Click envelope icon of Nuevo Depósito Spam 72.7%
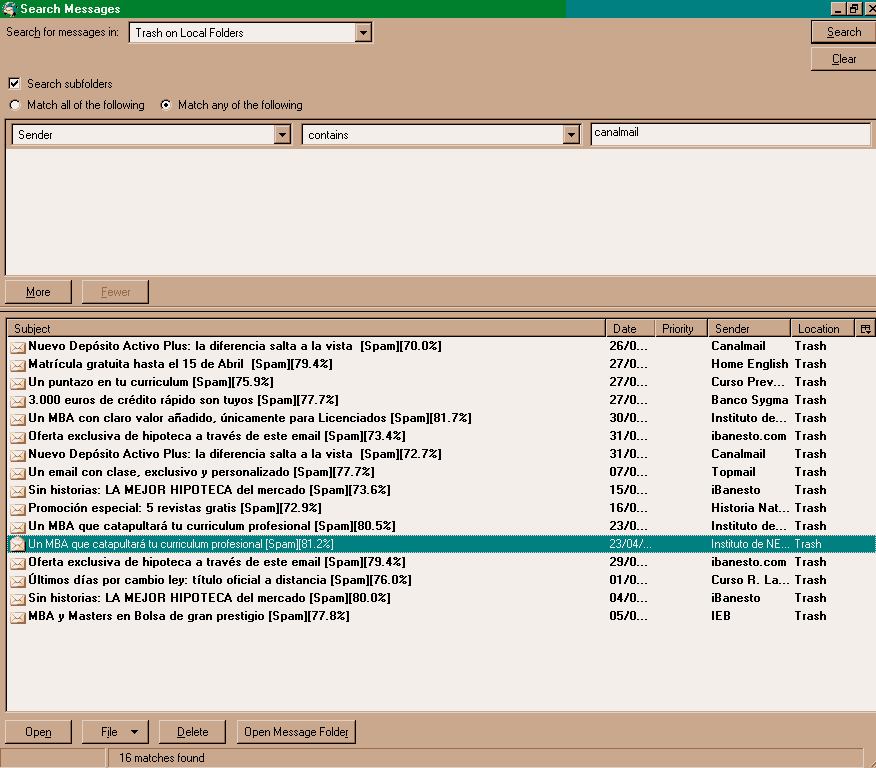This screenshot has height=768, width=876. (x=18, y=455)
